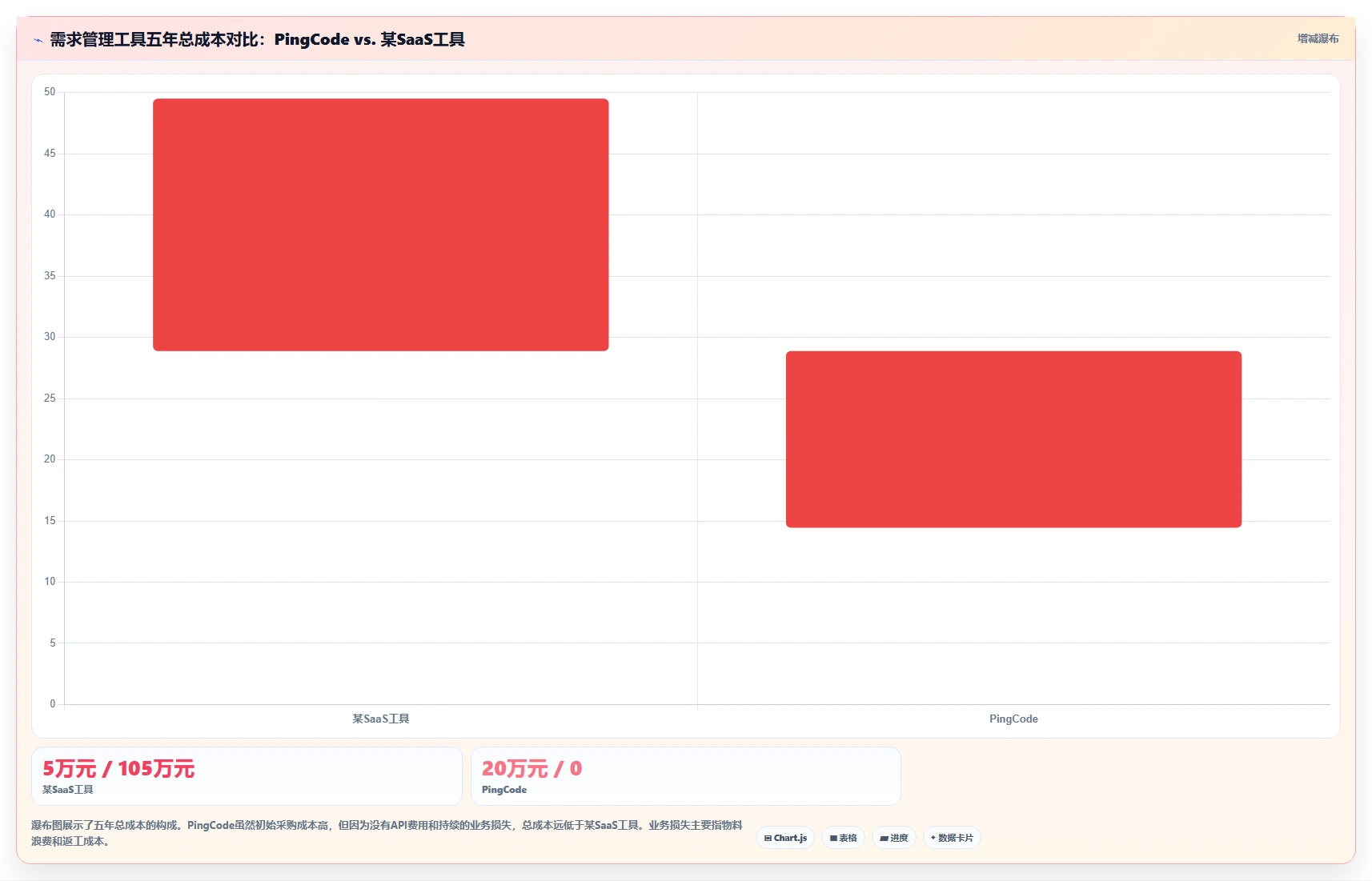Click the 增减瀑布 label in header
The width and height of the screenshot is (1372, 881).
click(1318, 38)
